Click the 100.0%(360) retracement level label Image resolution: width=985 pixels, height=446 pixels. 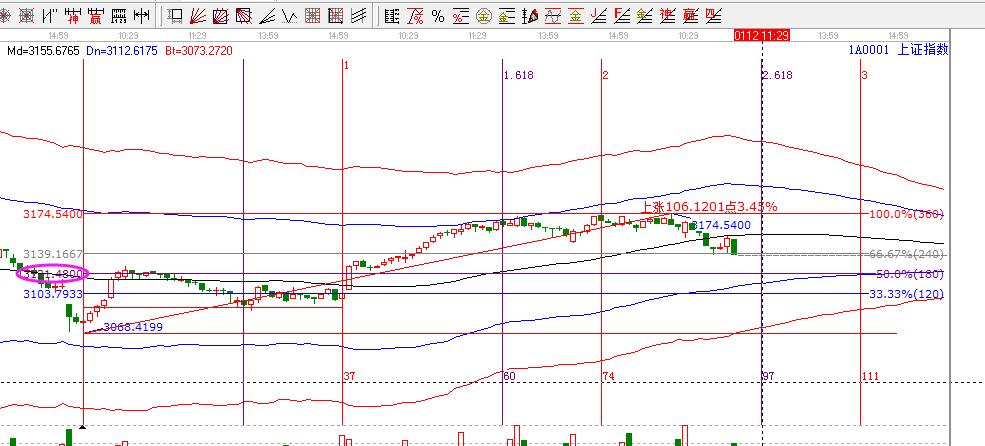click(906, 215)
